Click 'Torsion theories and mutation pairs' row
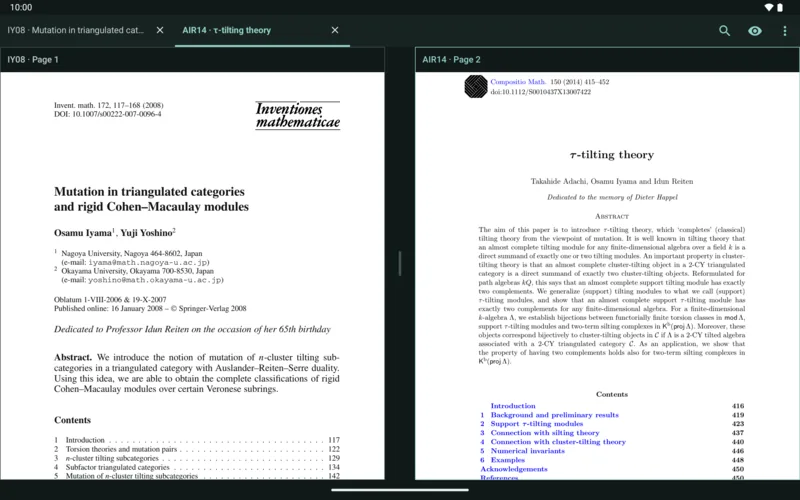Screen dimensions: 800x500 pyautogui.click(x=197, y=449)
